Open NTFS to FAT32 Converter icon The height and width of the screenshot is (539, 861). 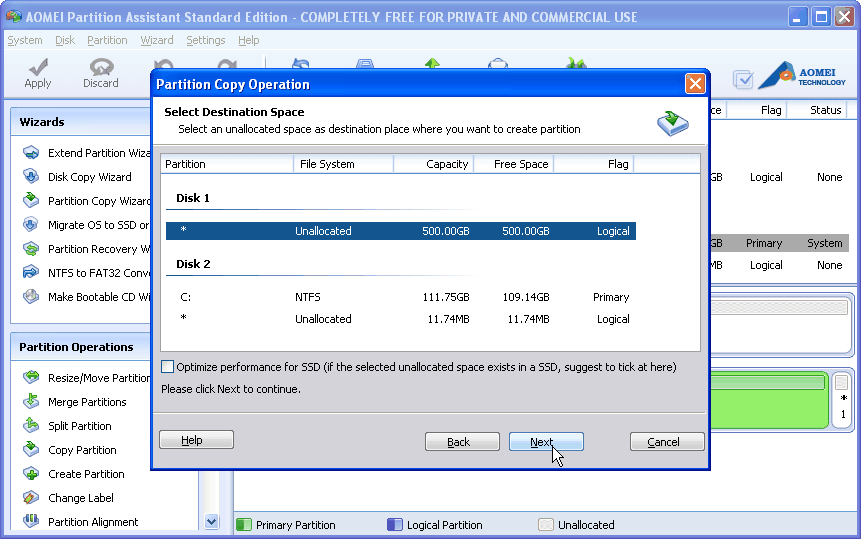tap(31, 272)
